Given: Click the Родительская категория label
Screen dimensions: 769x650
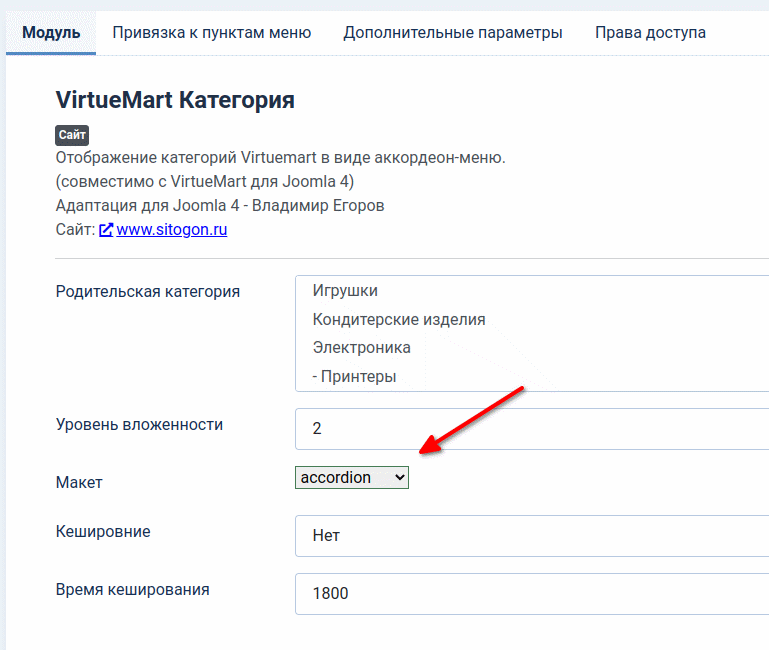Looking at the screenshot, I should 148,291.
